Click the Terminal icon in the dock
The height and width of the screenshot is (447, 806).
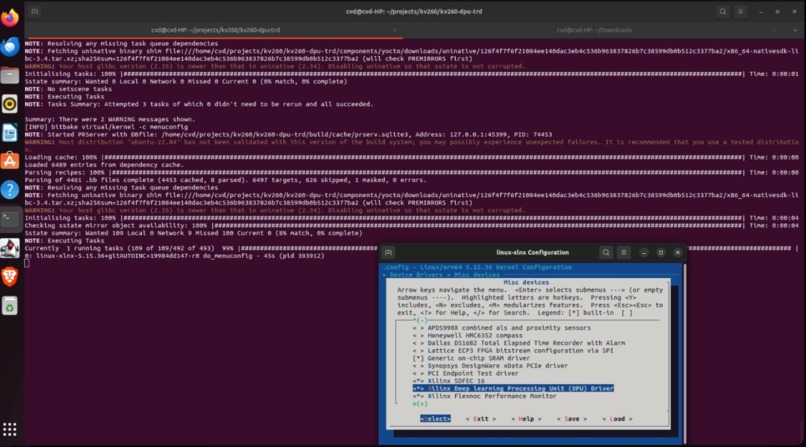[x=10, y=218]
